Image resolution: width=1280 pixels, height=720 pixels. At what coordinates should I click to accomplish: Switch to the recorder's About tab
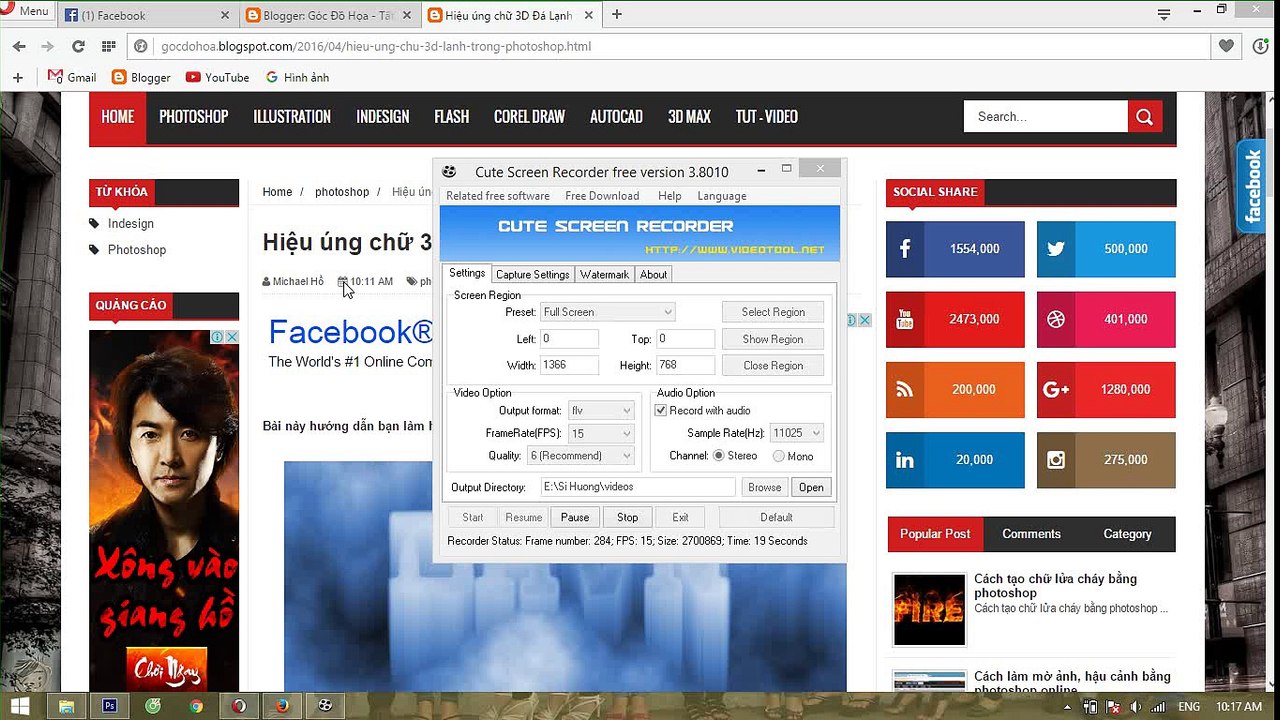click(x=653, y=274)
